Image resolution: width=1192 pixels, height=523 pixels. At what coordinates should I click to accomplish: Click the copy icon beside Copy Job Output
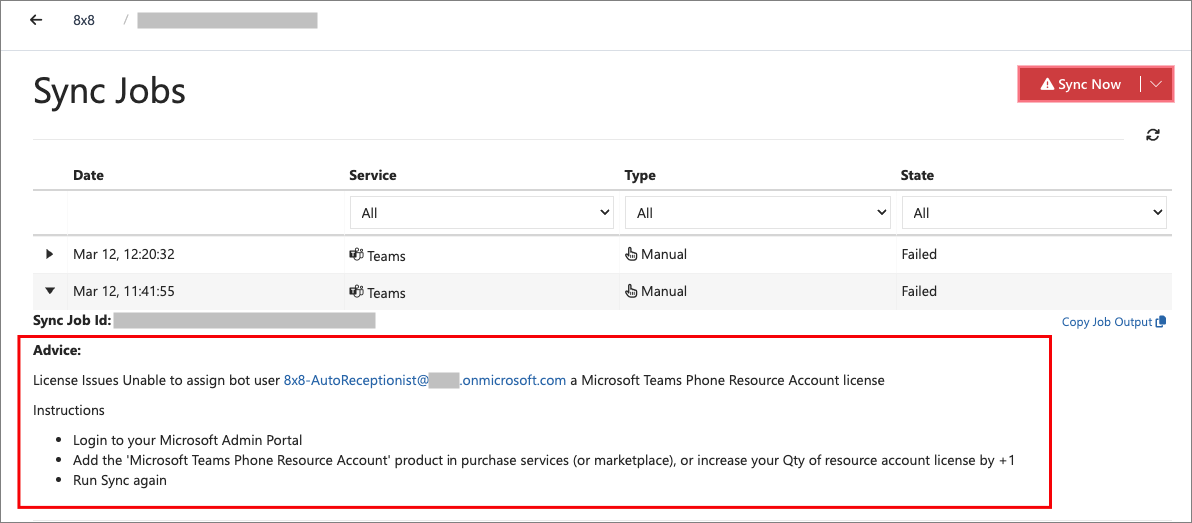1160,322
